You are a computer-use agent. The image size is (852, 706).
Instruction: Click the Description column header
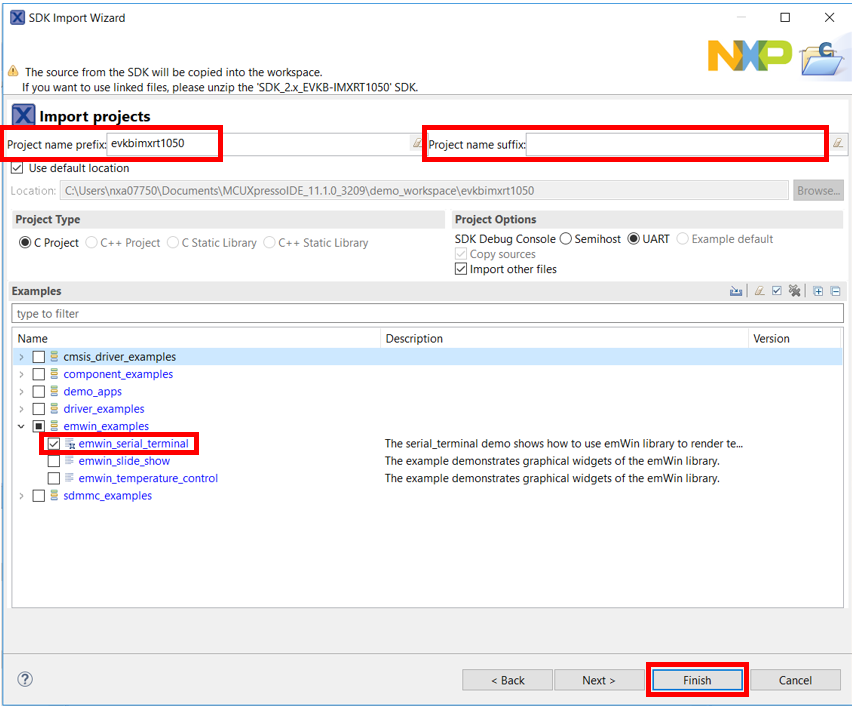pos(564,338)
